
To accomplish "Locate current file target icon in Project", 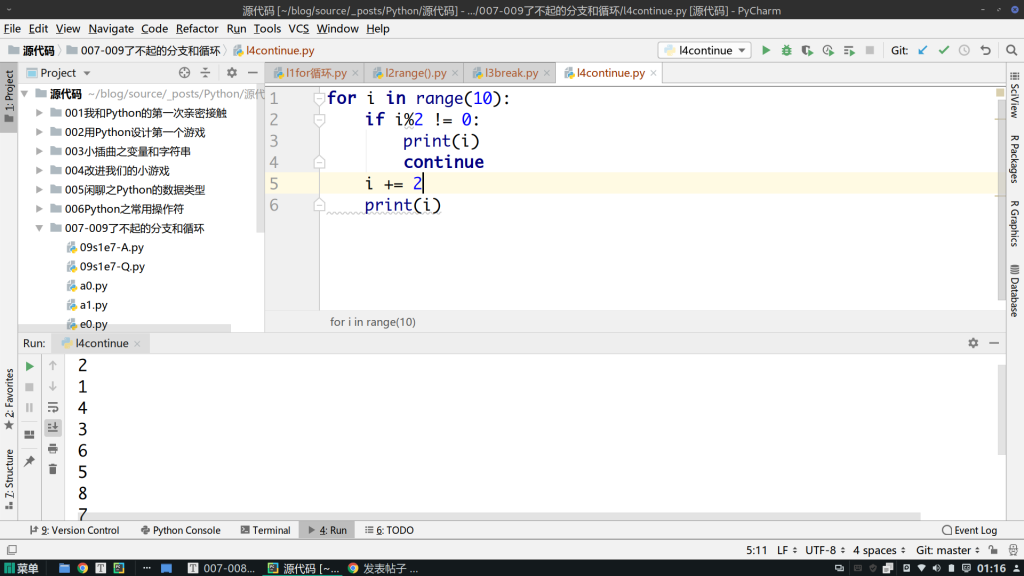I will point(184,72).
